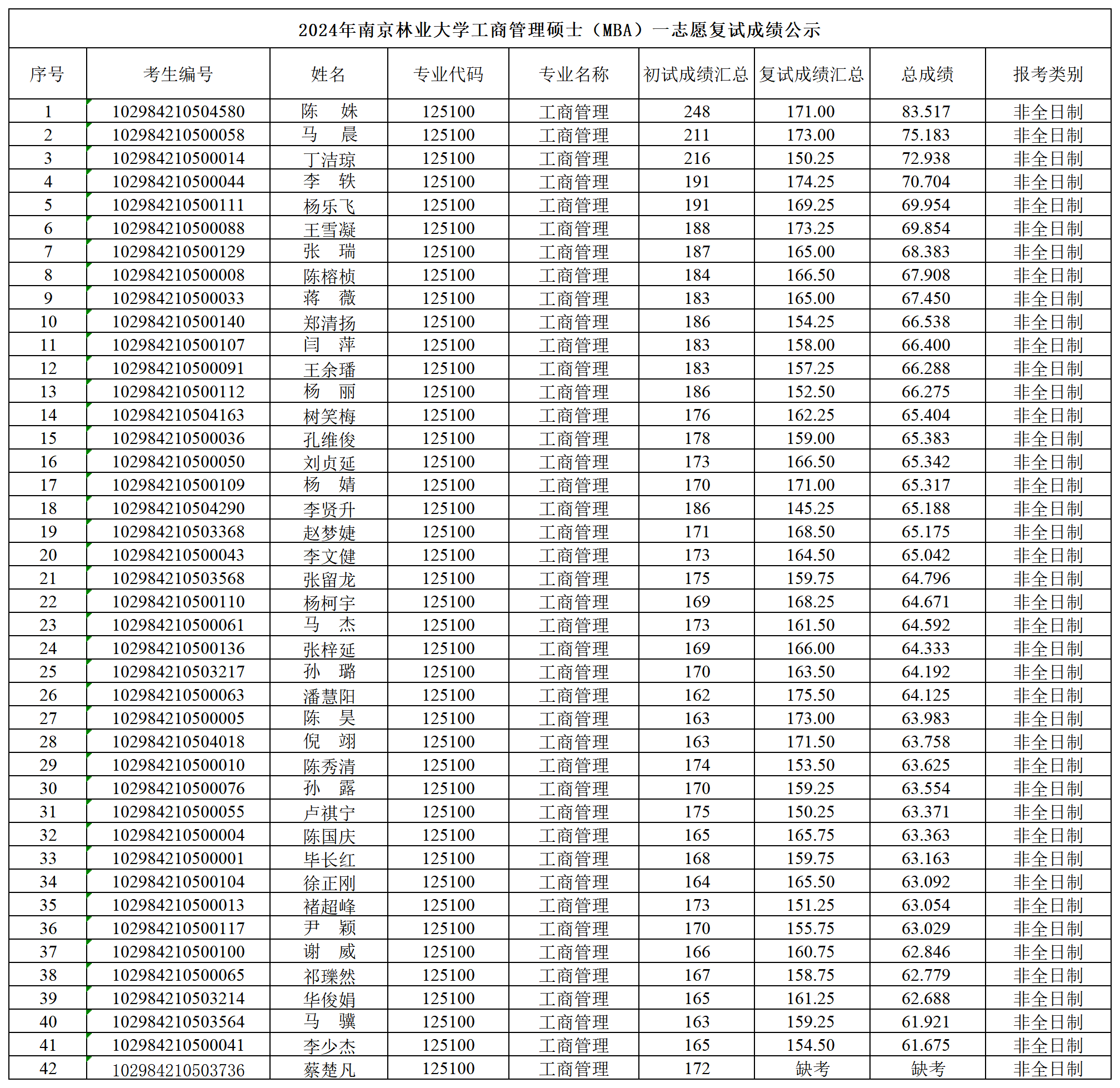The width and height of the screenshot is (1120, 1088).
Task: Click exam number 102984210504580 cell
Action: click(178, 112)
